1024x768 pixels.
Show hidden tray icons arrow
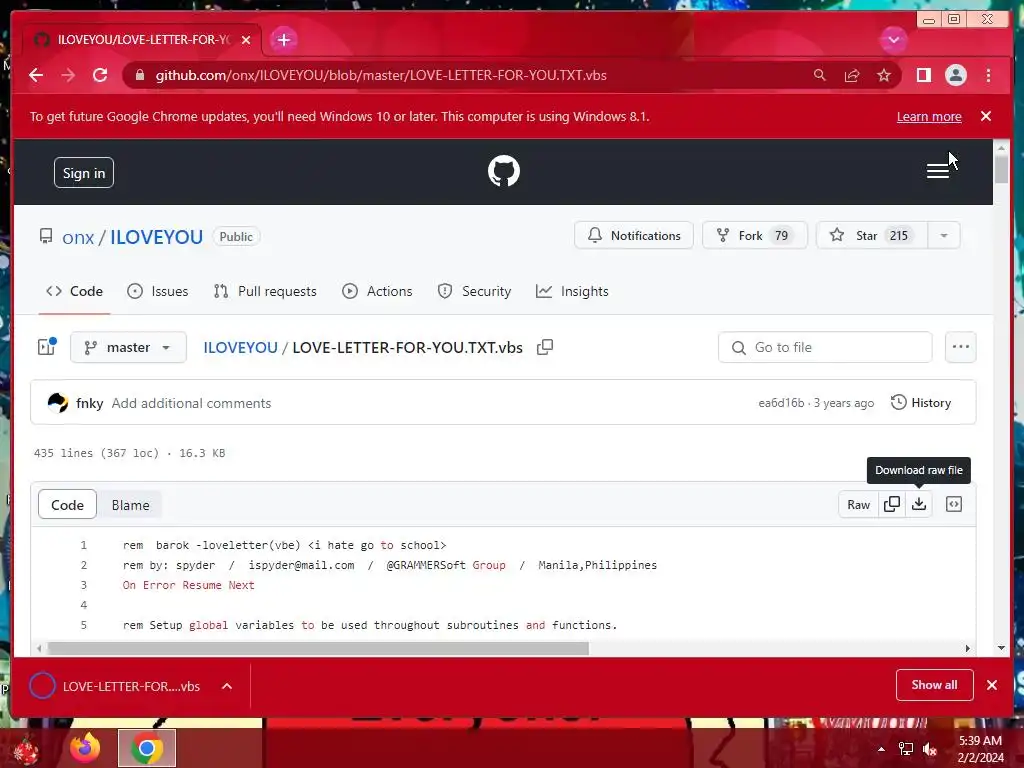point(881,749)
